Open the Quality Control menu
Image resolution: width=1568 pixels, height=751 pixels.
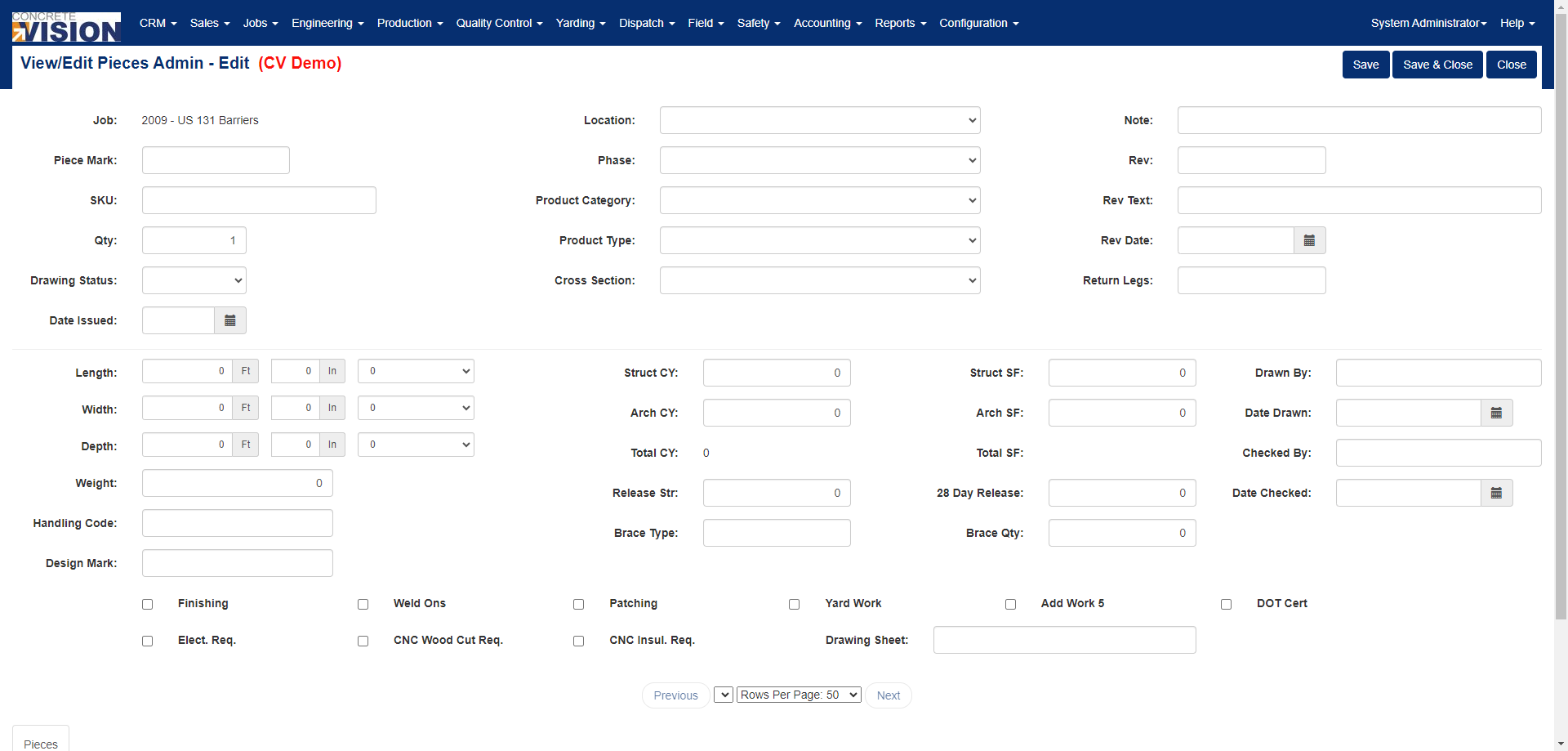(499, 23)
